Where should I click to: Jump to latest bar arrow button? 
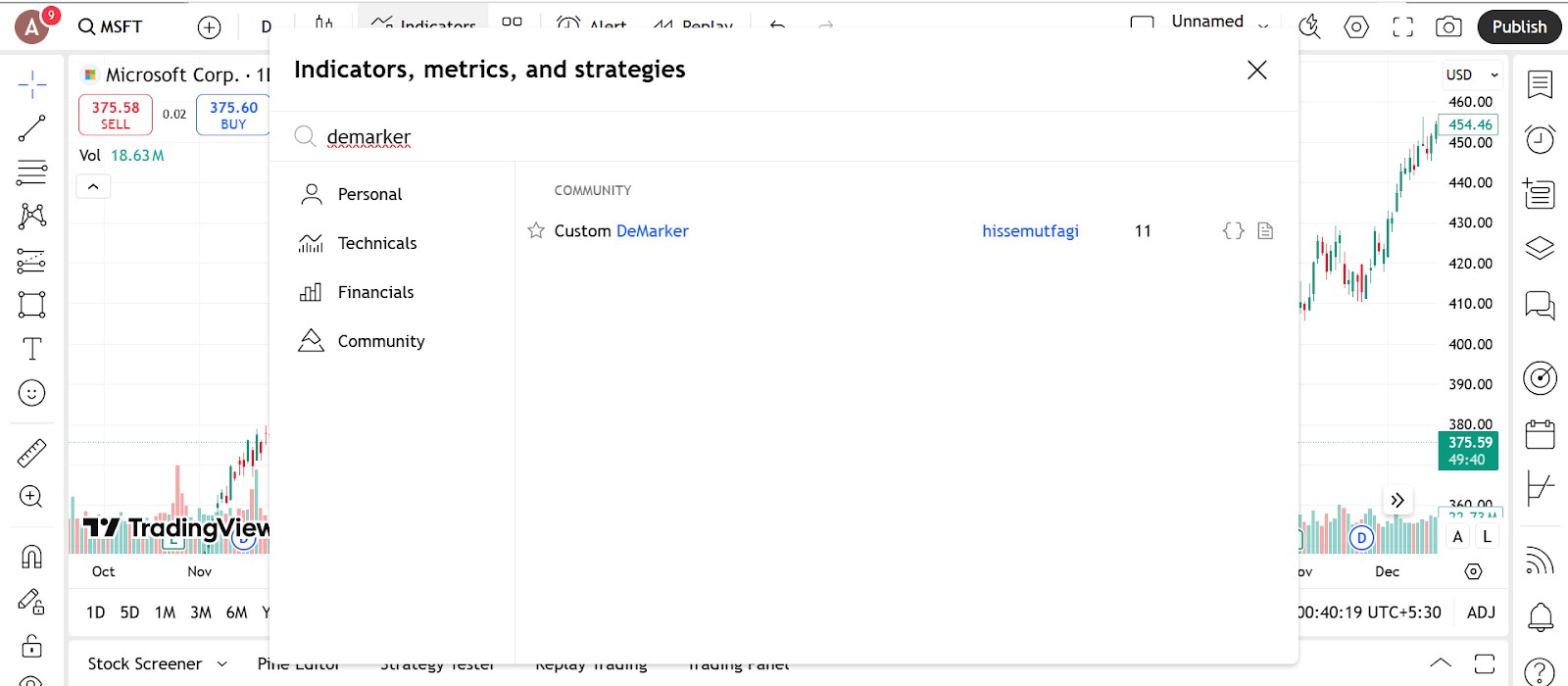[x=1397, y=500]
